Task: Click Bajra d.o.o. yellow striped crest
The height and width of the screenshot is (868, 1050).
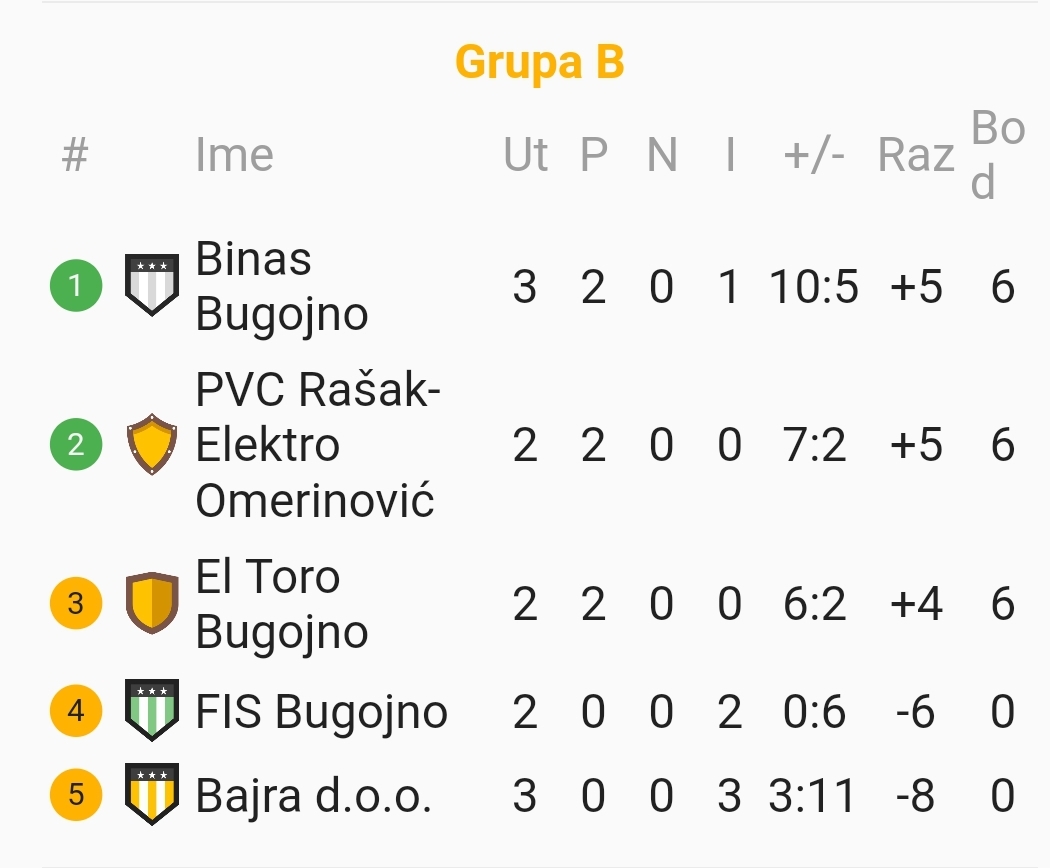Action: [152, 795]
